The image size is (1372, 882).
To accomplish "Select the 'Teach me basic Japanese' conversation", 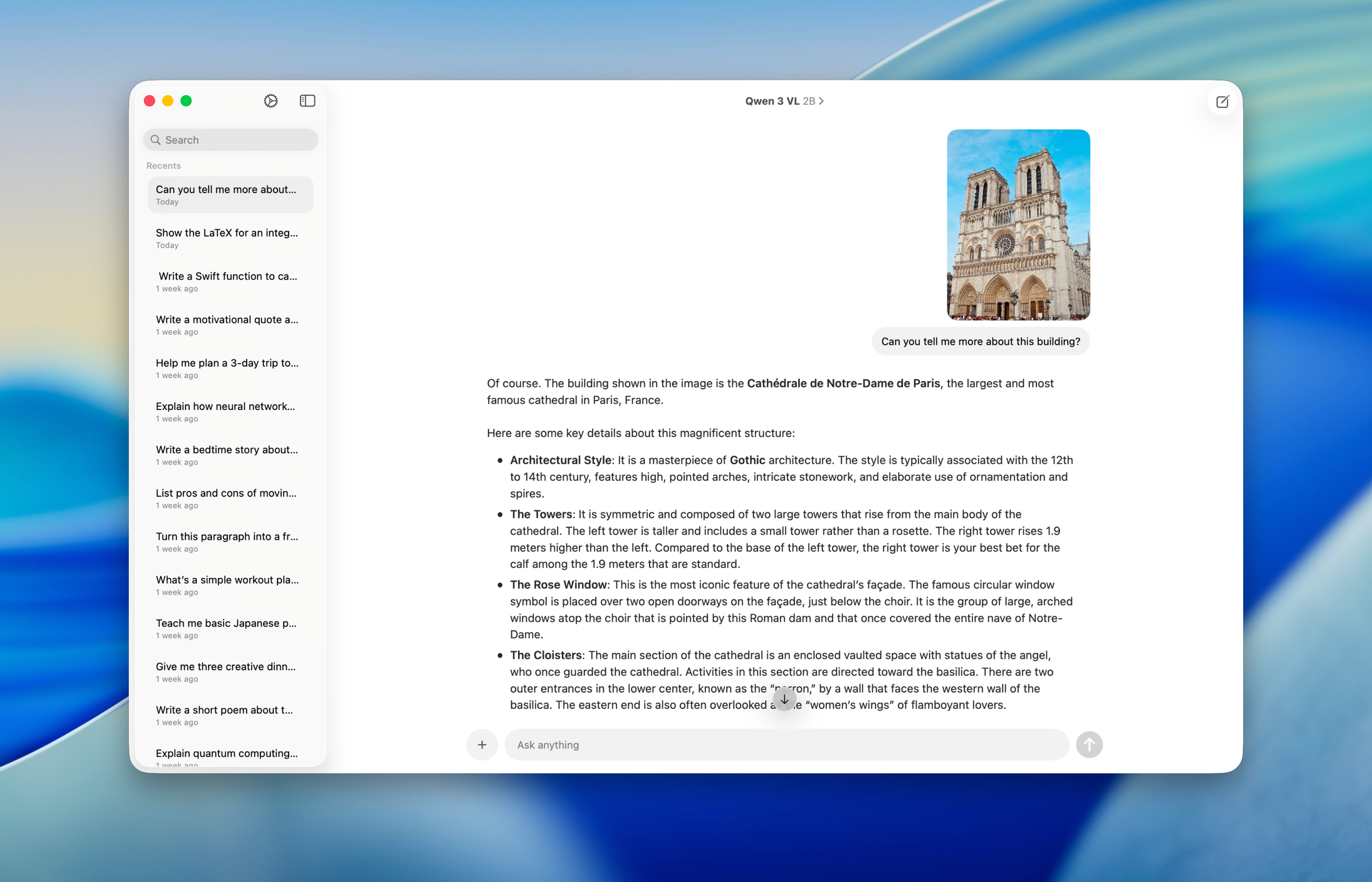I will coord(229,629).
